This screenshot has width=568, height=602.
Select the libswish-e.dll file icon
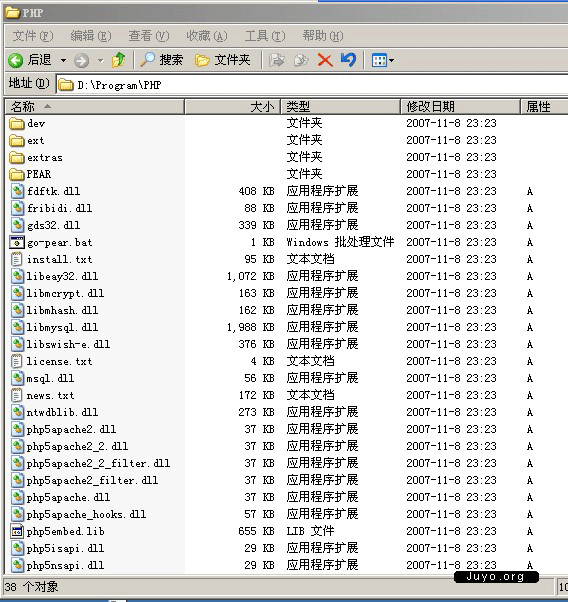pos(17,344)
